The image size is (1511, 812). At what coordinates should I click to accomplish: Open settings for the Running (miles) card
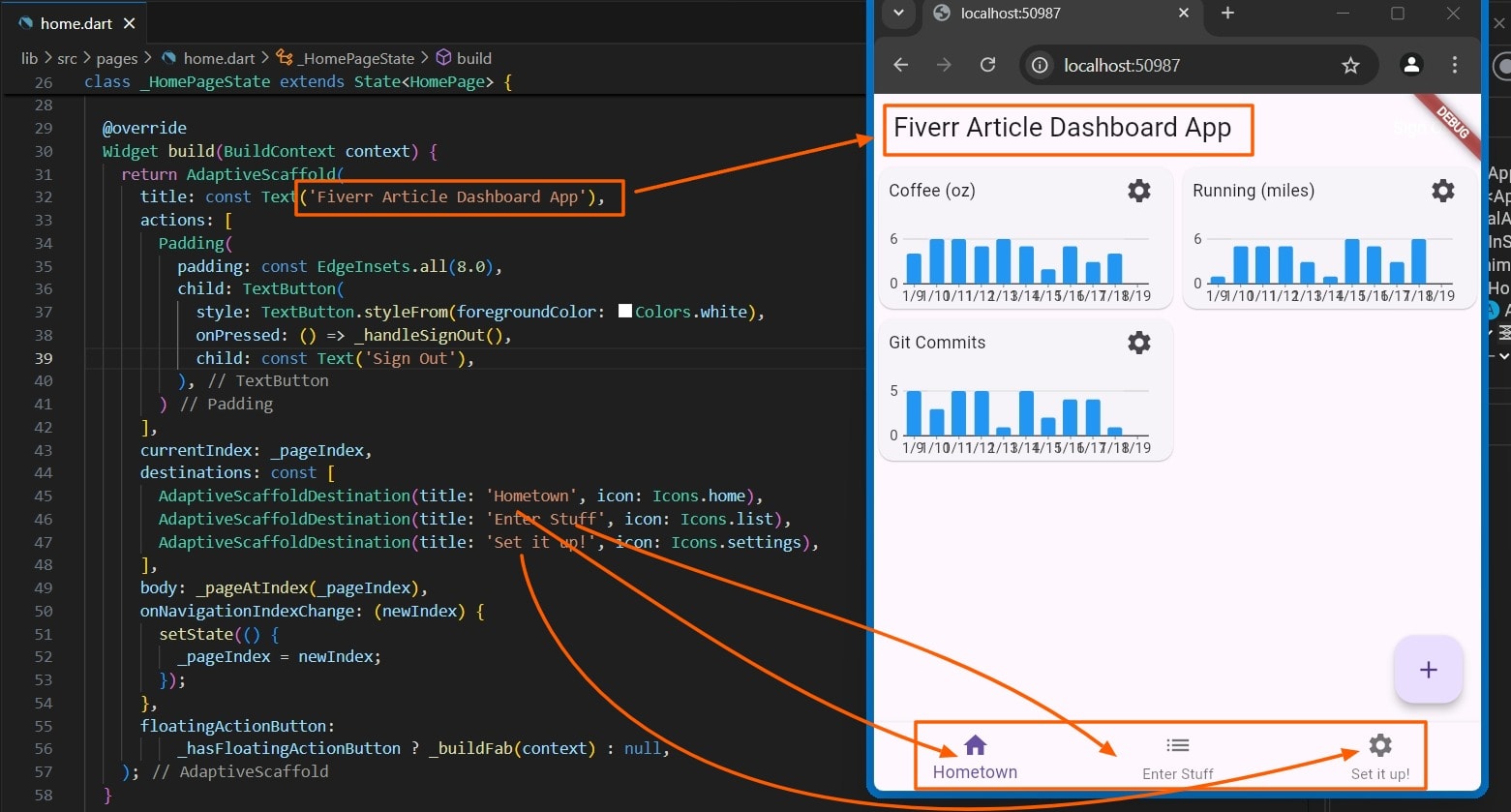1442,191
